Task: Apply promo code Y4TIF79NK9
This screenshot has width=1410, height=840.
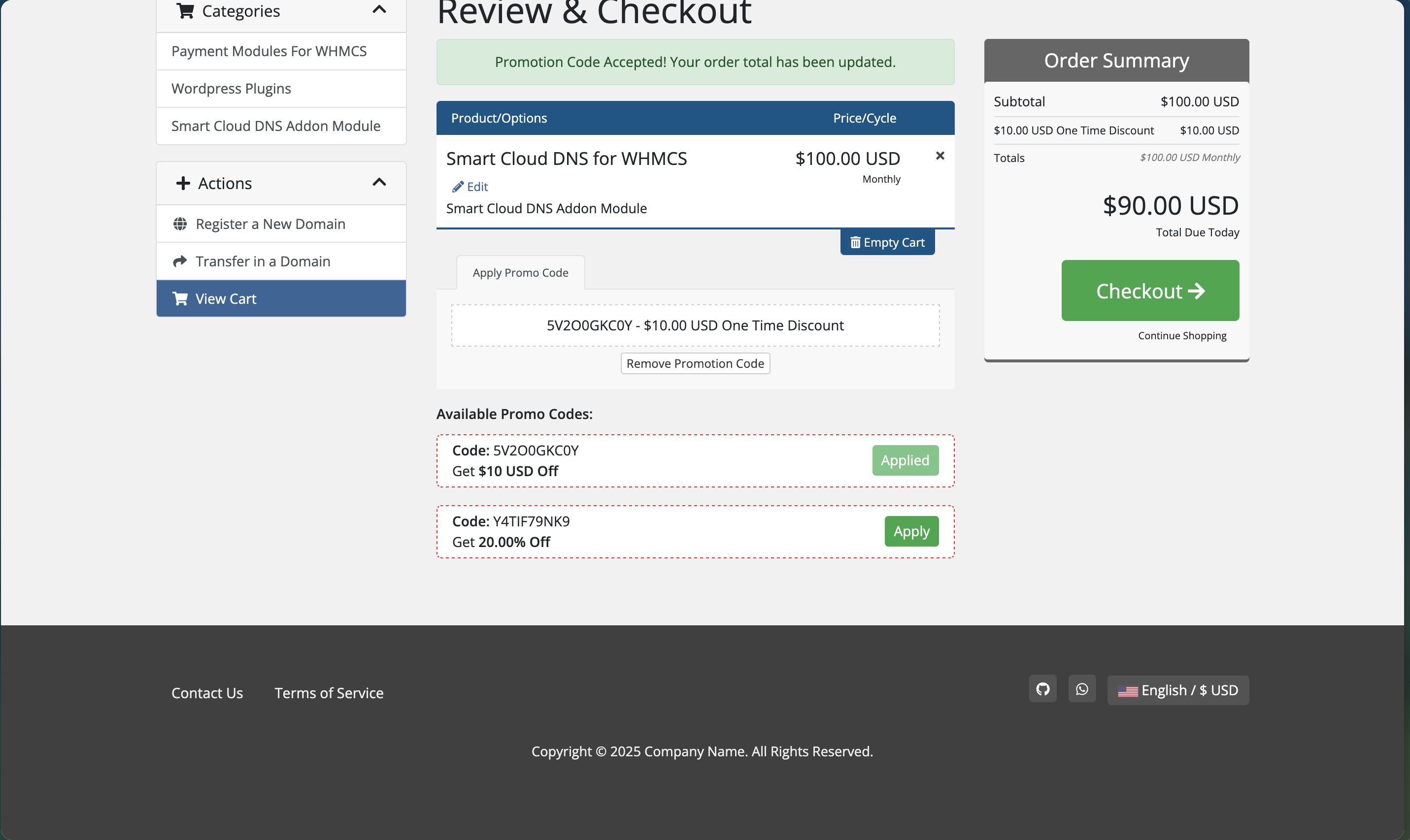Action: [x=911, y=531]
